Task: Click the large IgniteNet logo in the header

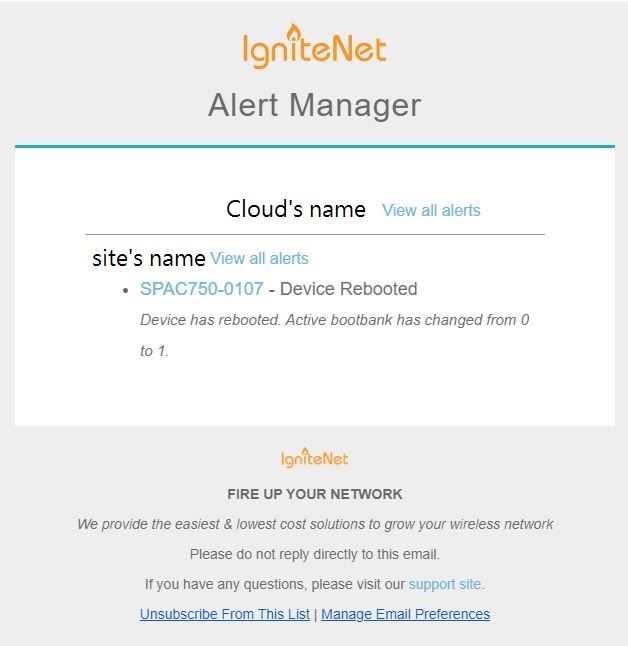Action: point(314,46)
